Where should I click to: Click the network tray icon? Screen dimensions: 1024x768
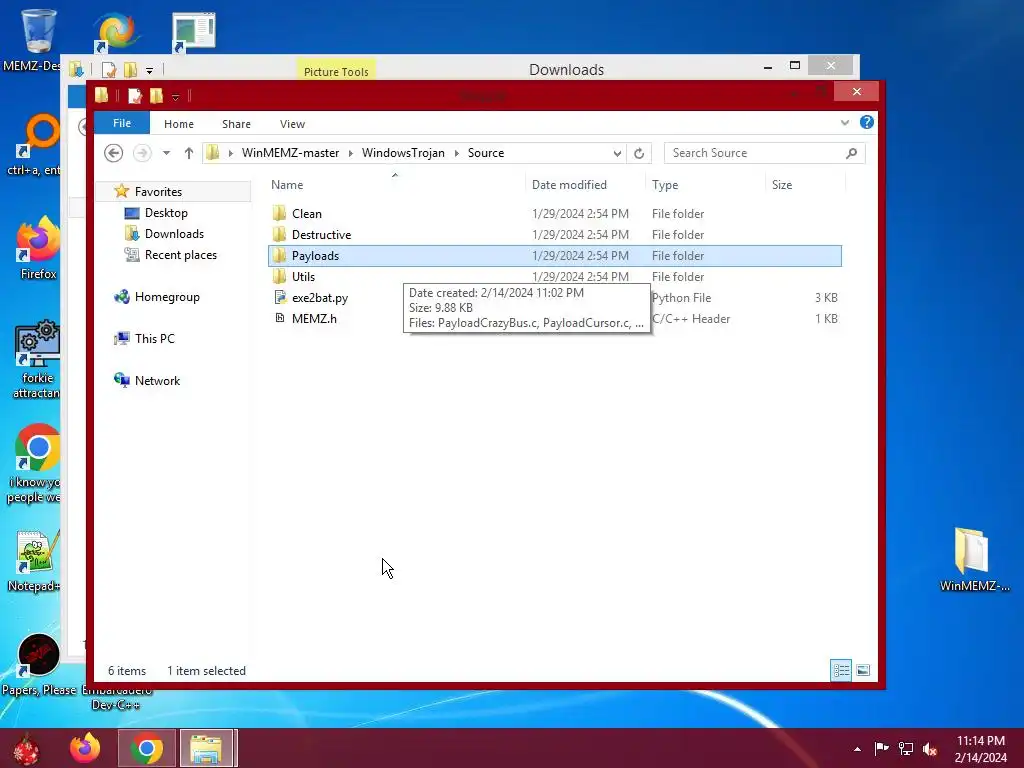[x=906, y=748]
